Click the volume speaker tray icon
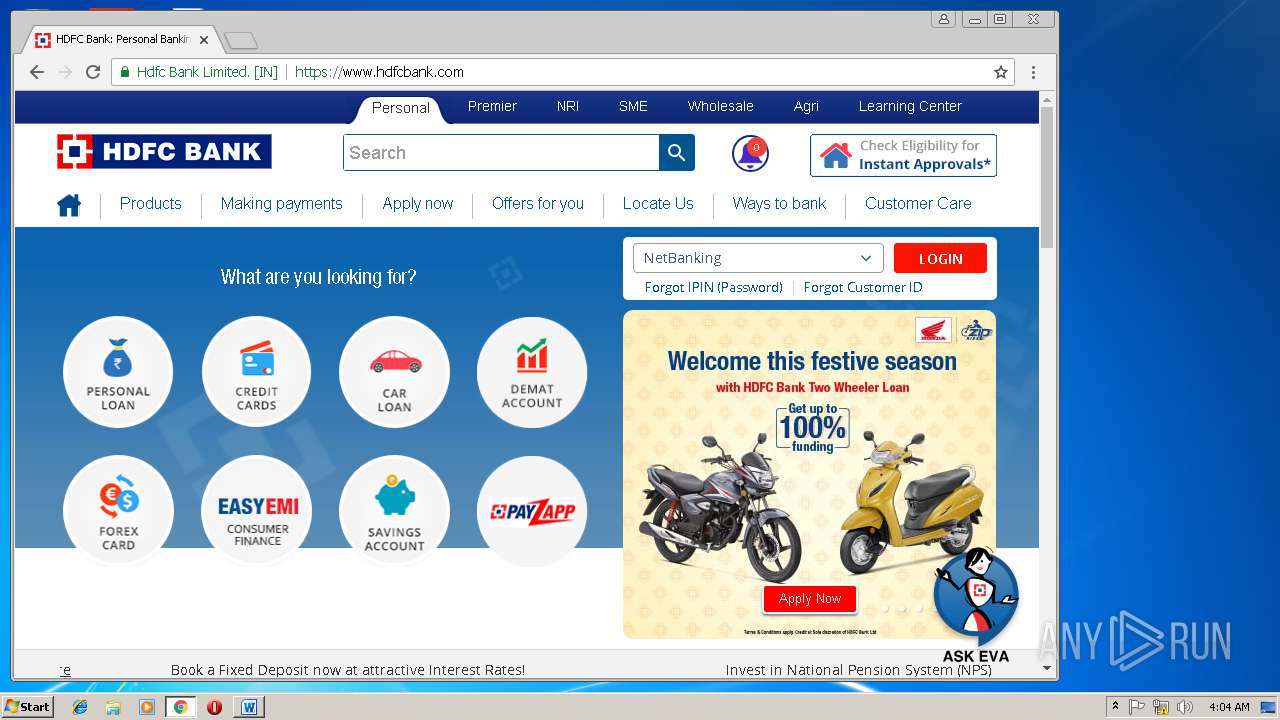The width and height of the screenshot is (1280, 720). [1185, 707]
